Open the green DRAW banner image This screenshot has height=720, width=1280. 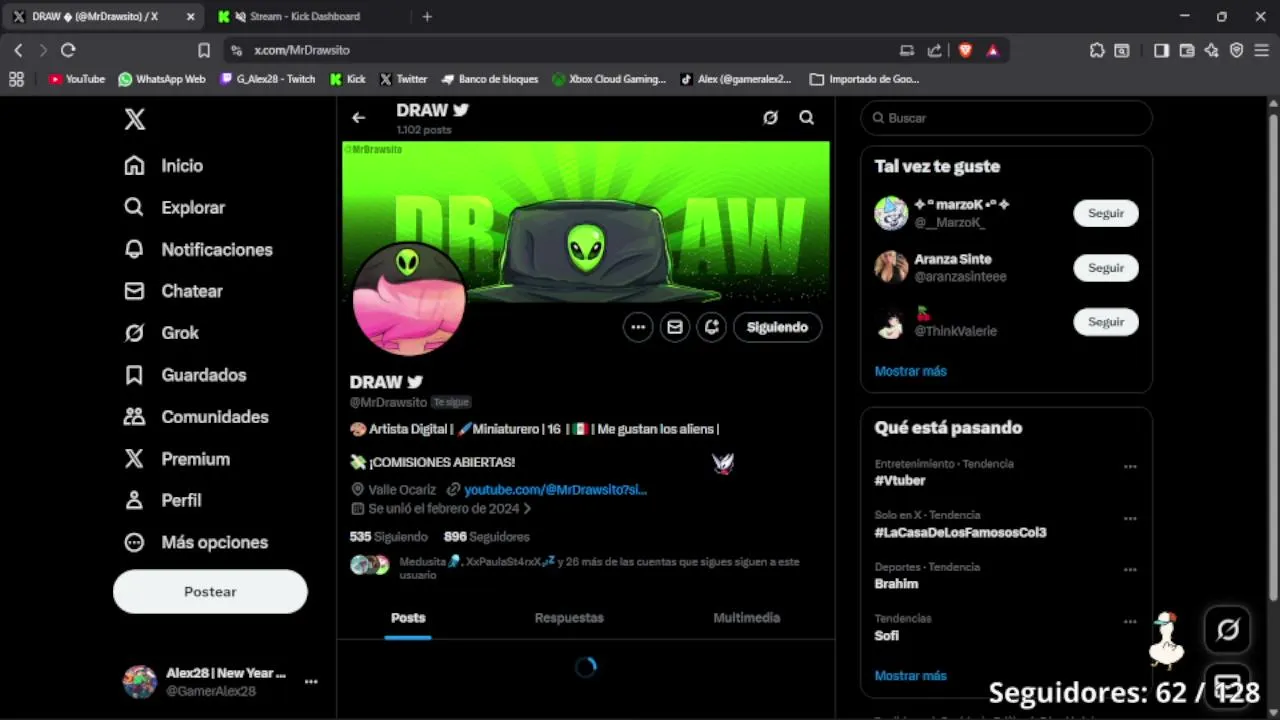coord(586,220)
